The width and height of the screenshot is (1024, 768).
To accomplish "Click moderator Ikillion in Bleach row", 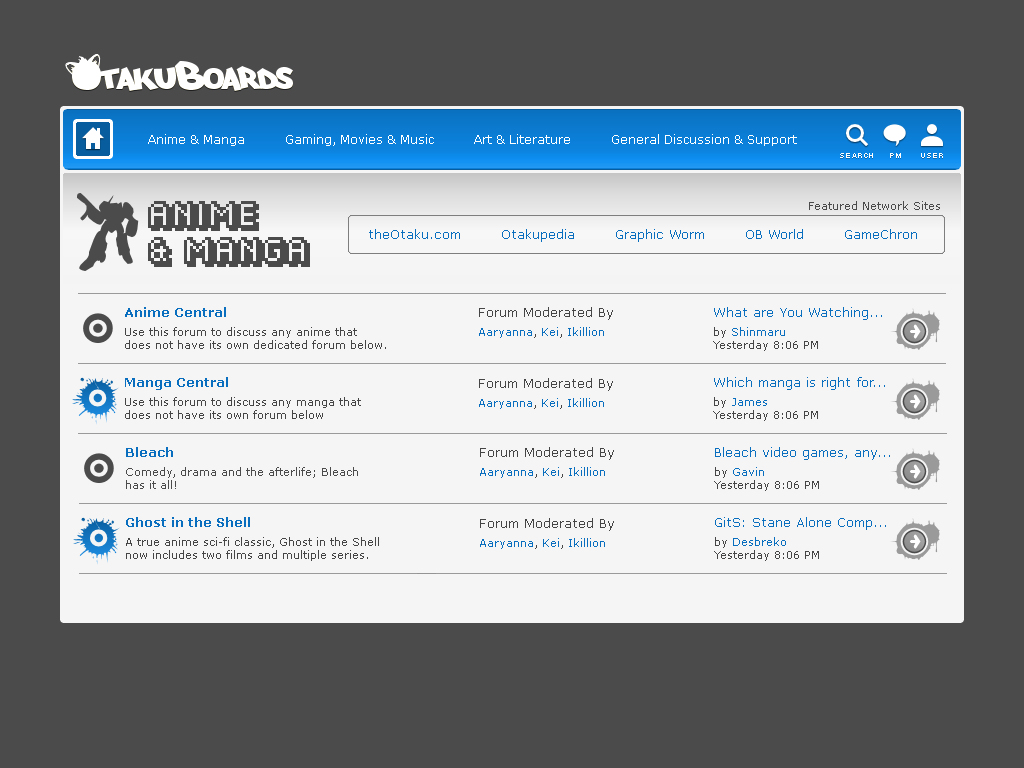I will pos(587,472).
